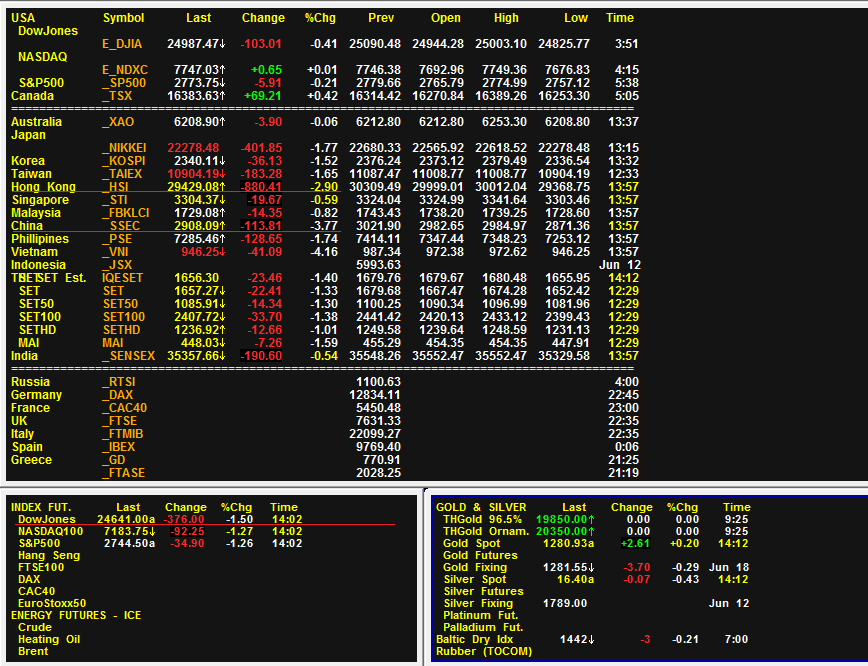Select Vietnam last value 946.25
Image resolution: width=868 pixels, height=666 pixels.
click(204, 252)
